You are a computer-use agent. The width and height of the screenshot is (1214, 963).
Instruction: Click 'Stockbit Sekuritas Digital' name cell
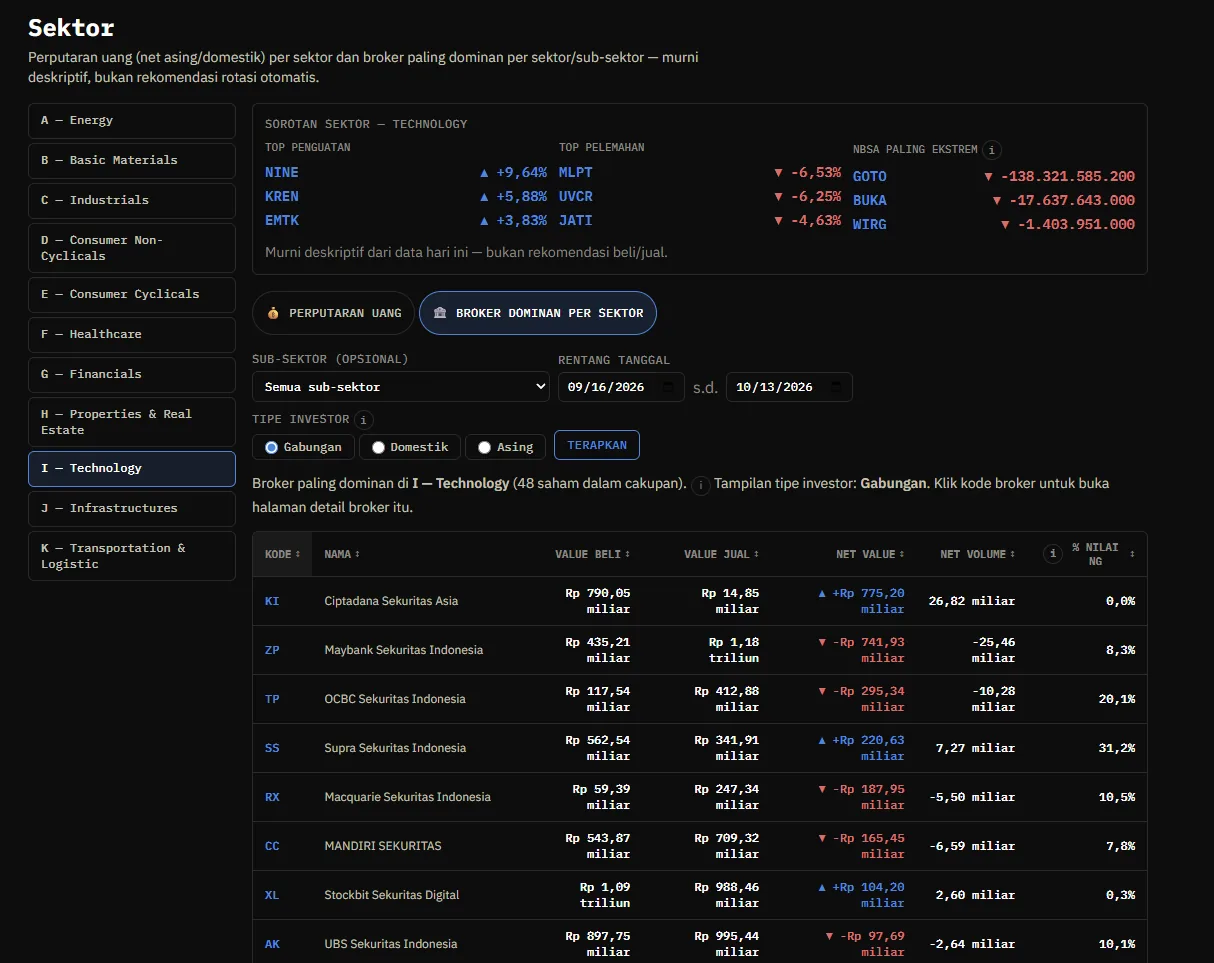392,895
